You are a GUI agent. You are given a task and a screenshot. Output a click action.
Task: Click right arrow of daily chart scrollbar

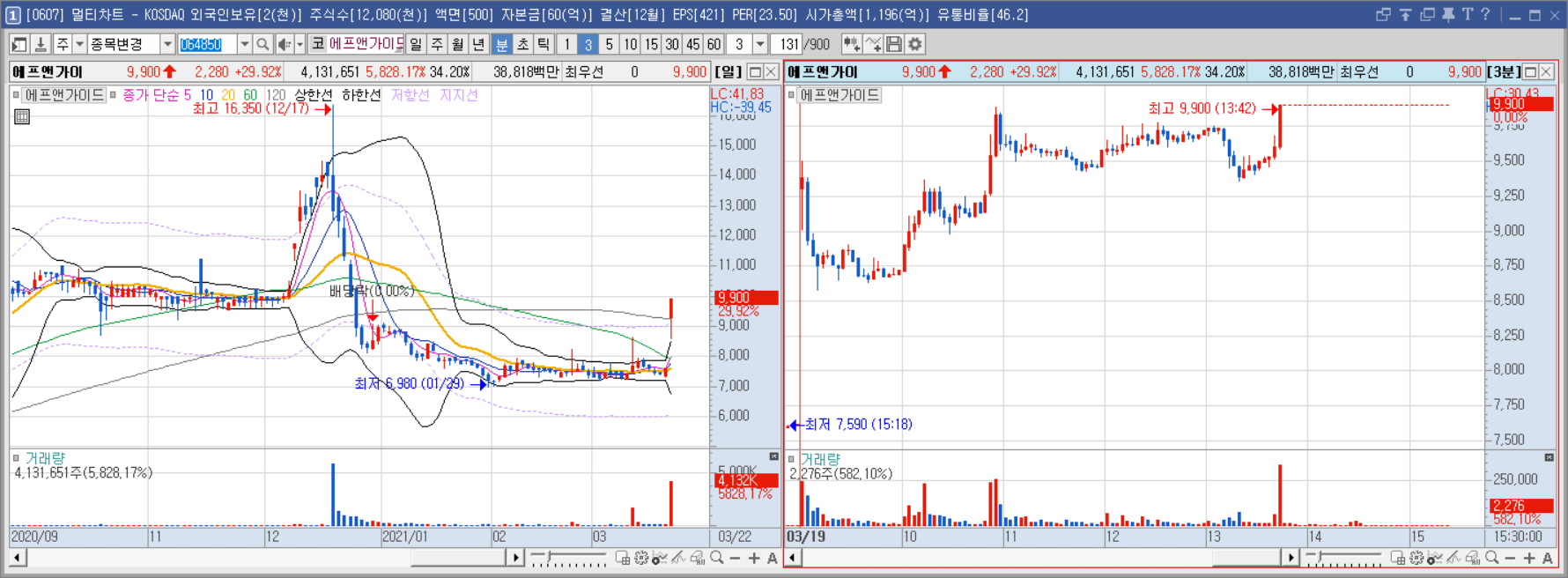tap(516, 558)
